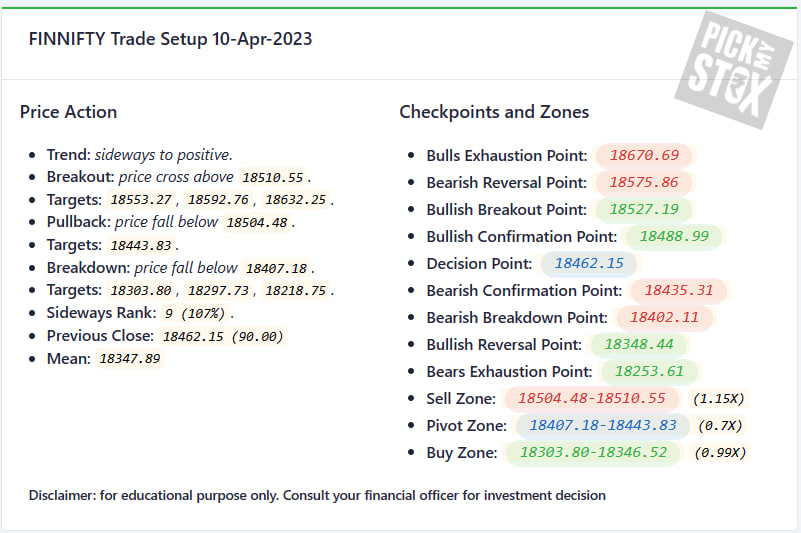Select Bears Exhaustion Point value 18253.61
This screenshot has width=801, height=533.
pos(649,372)
